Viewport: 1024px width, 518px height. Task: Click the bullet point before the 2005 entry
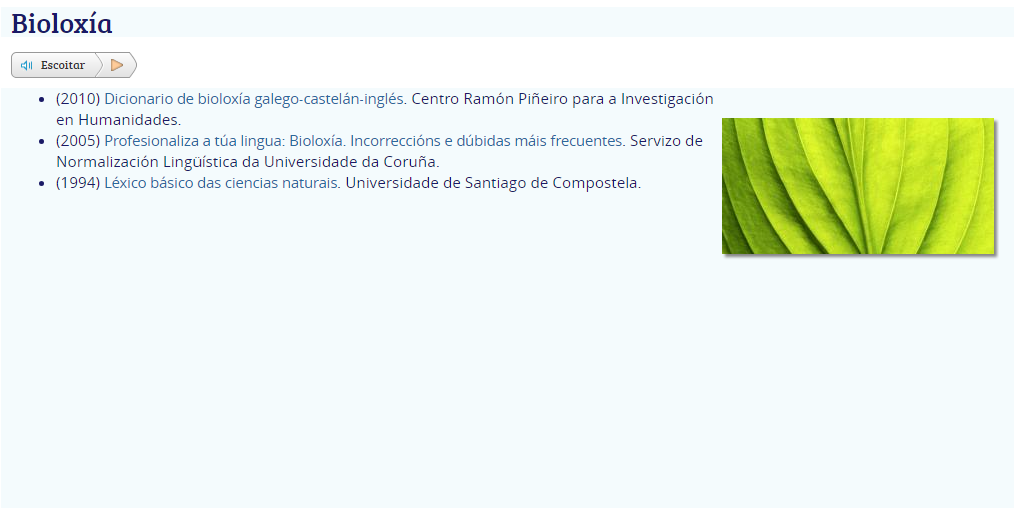coord(41,142)
